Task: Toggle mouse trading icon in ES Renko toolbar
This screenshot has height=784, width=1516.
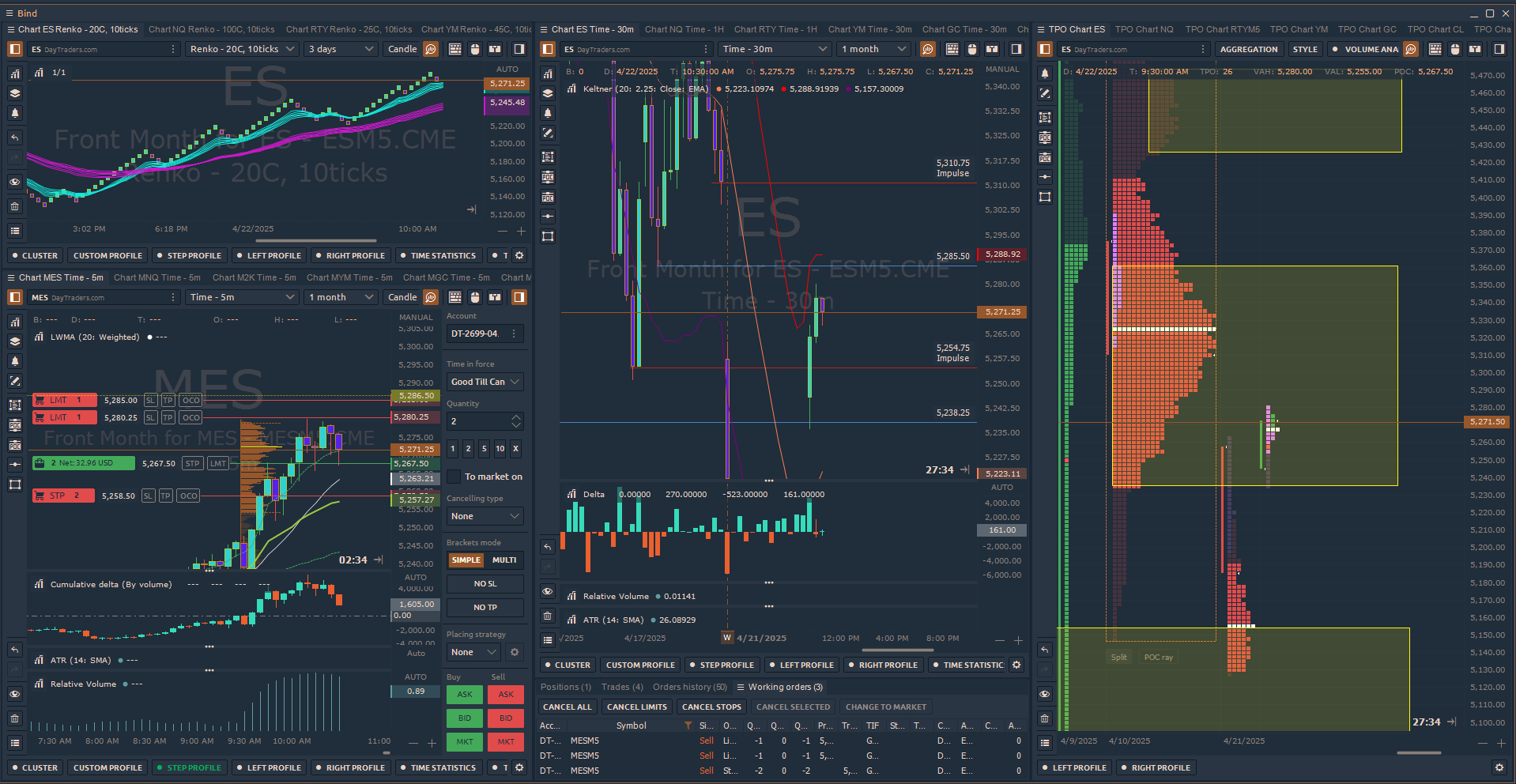Action: (475, 49)
